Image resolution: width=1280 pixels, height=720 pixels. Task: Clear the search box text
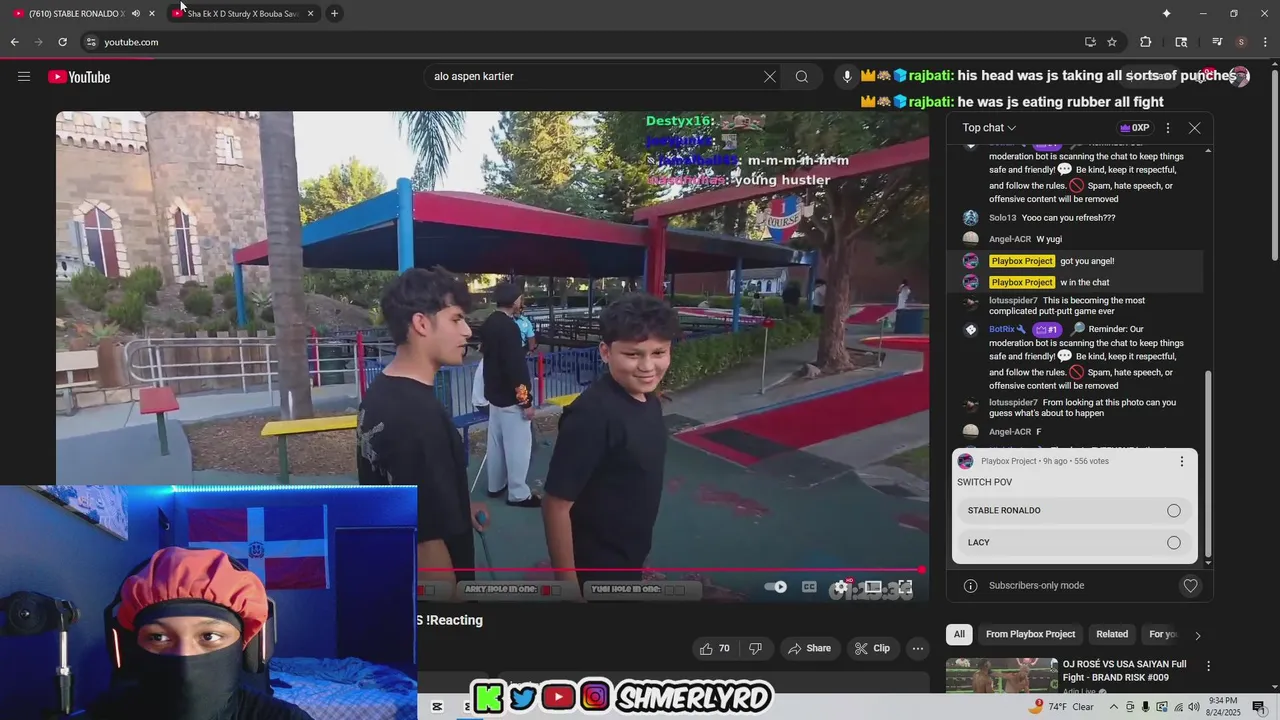[x=770, y=77]
